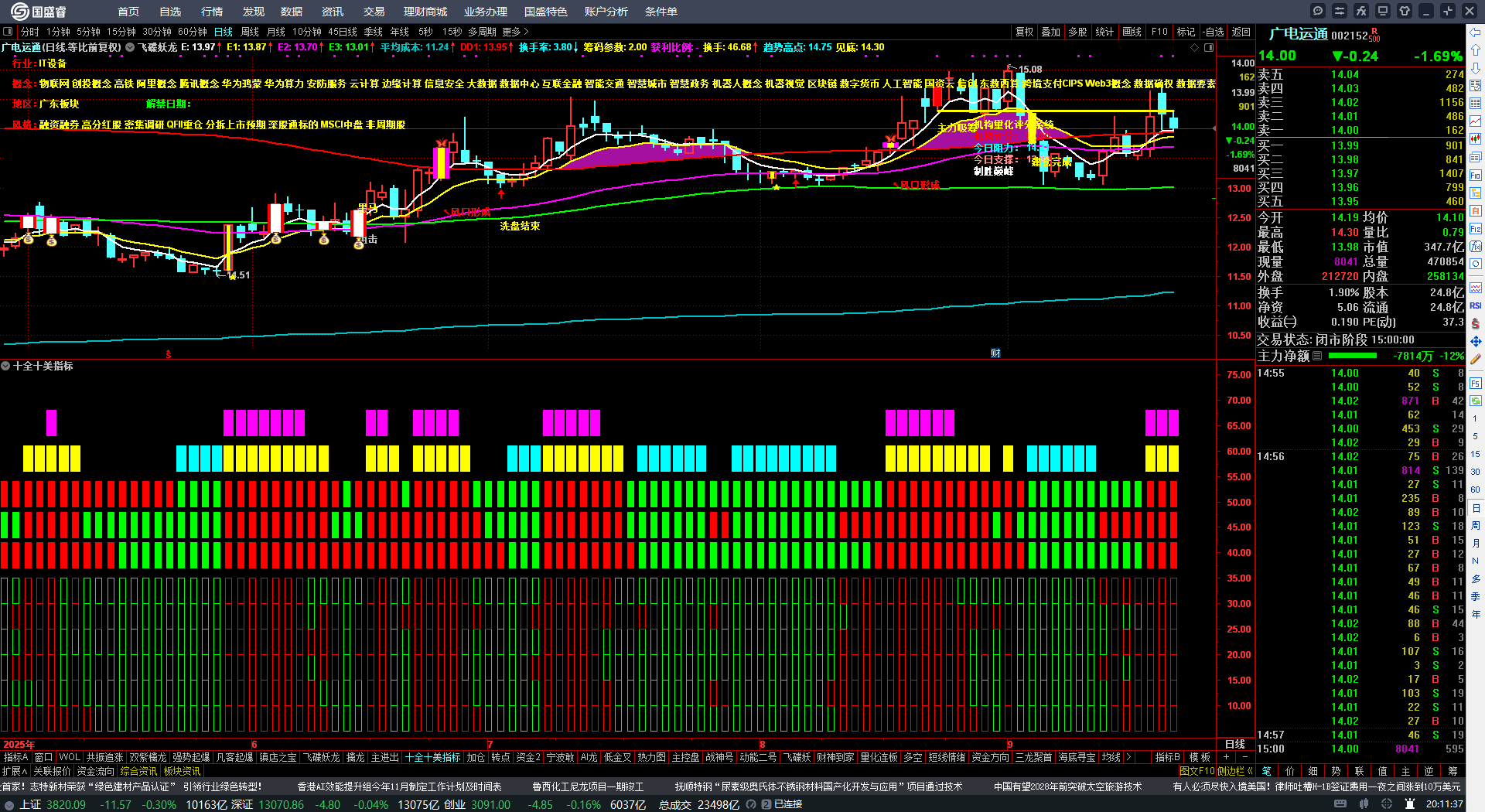
Task: Click the plus zoom-in button near 模板
Action: pyautogui.click(x=1226, y=757)
